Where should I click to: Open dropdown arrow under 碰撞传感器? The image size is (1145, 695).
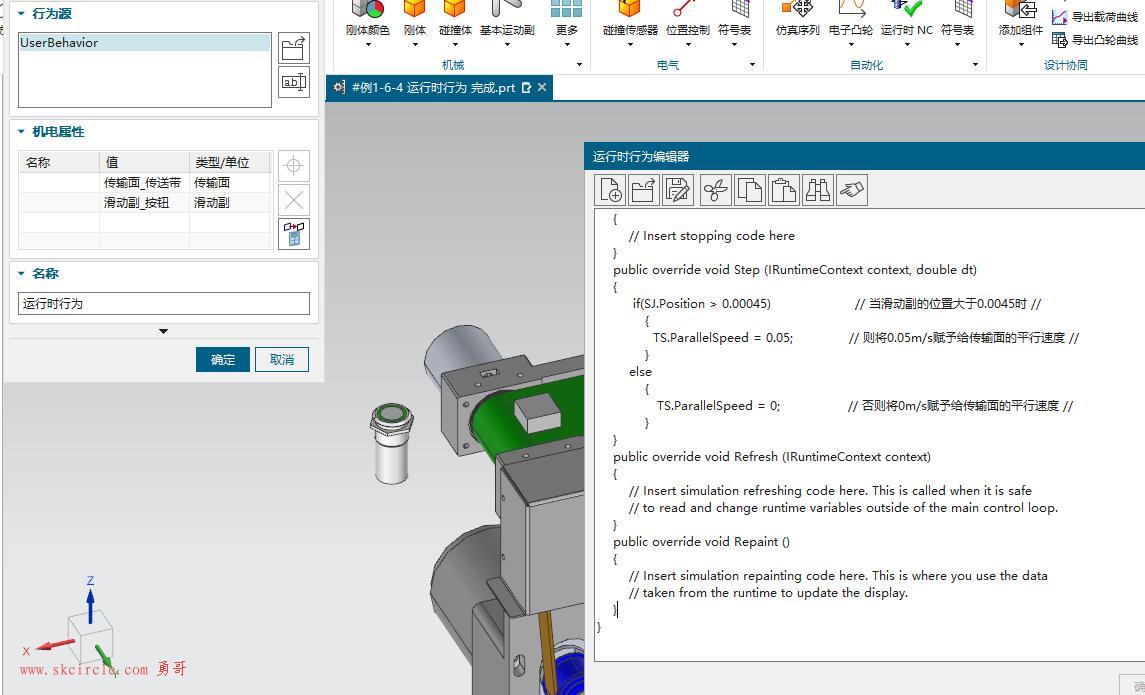click(x=630, y=45)
